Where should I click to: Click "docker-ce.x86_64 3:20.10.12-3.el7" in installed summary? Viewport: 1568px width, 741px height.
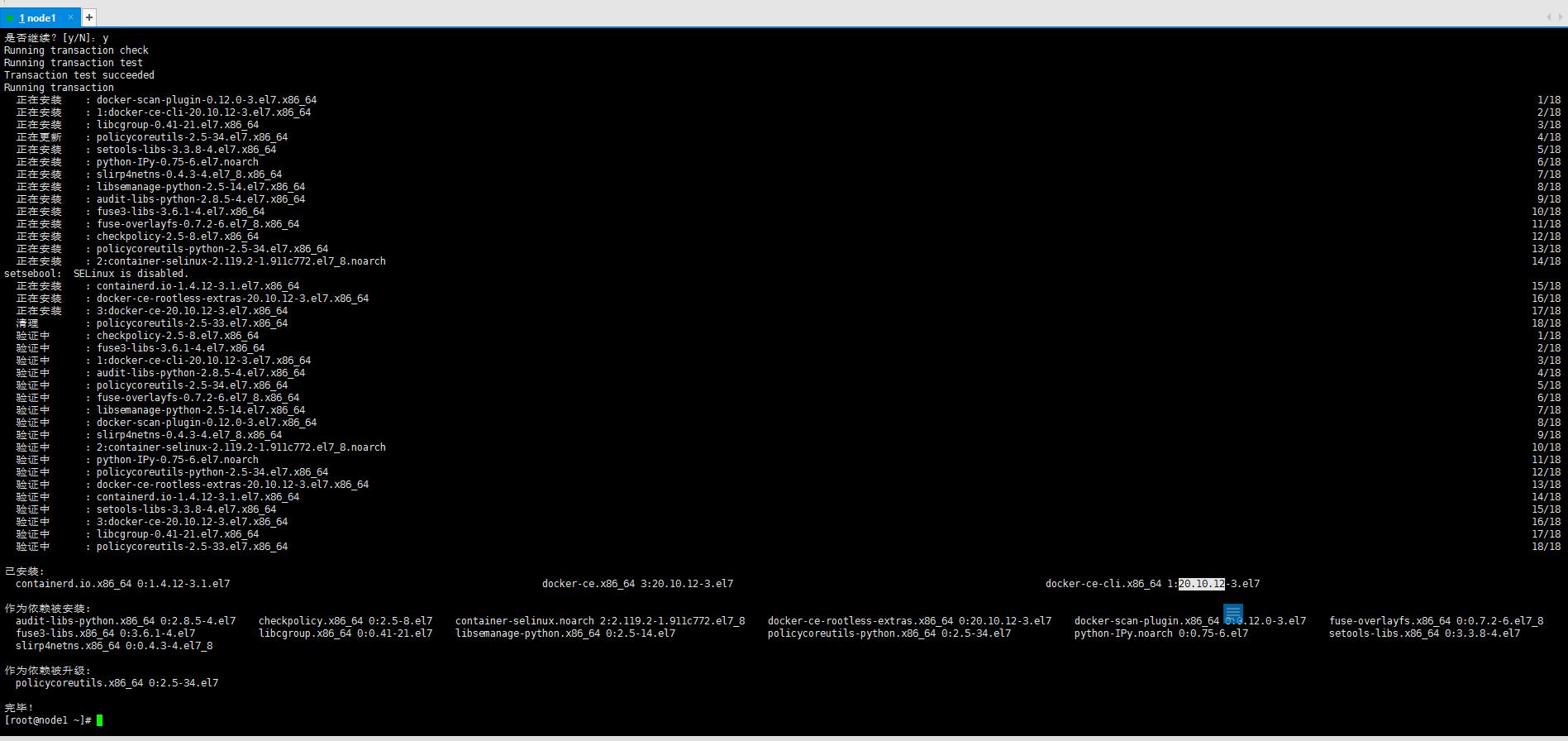tap(637, 584)
